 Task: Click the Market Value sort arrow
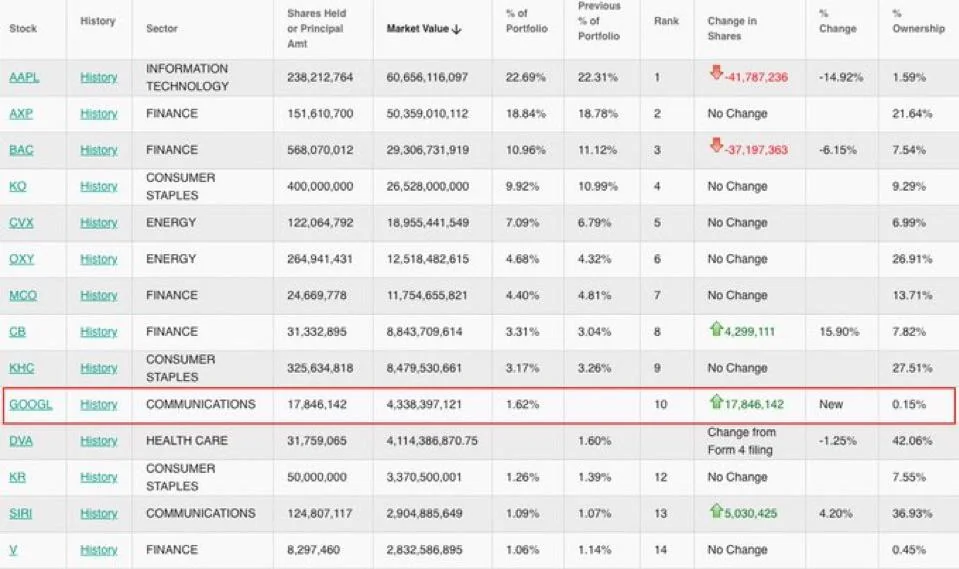pyautogui.click(x=457, y=29)
